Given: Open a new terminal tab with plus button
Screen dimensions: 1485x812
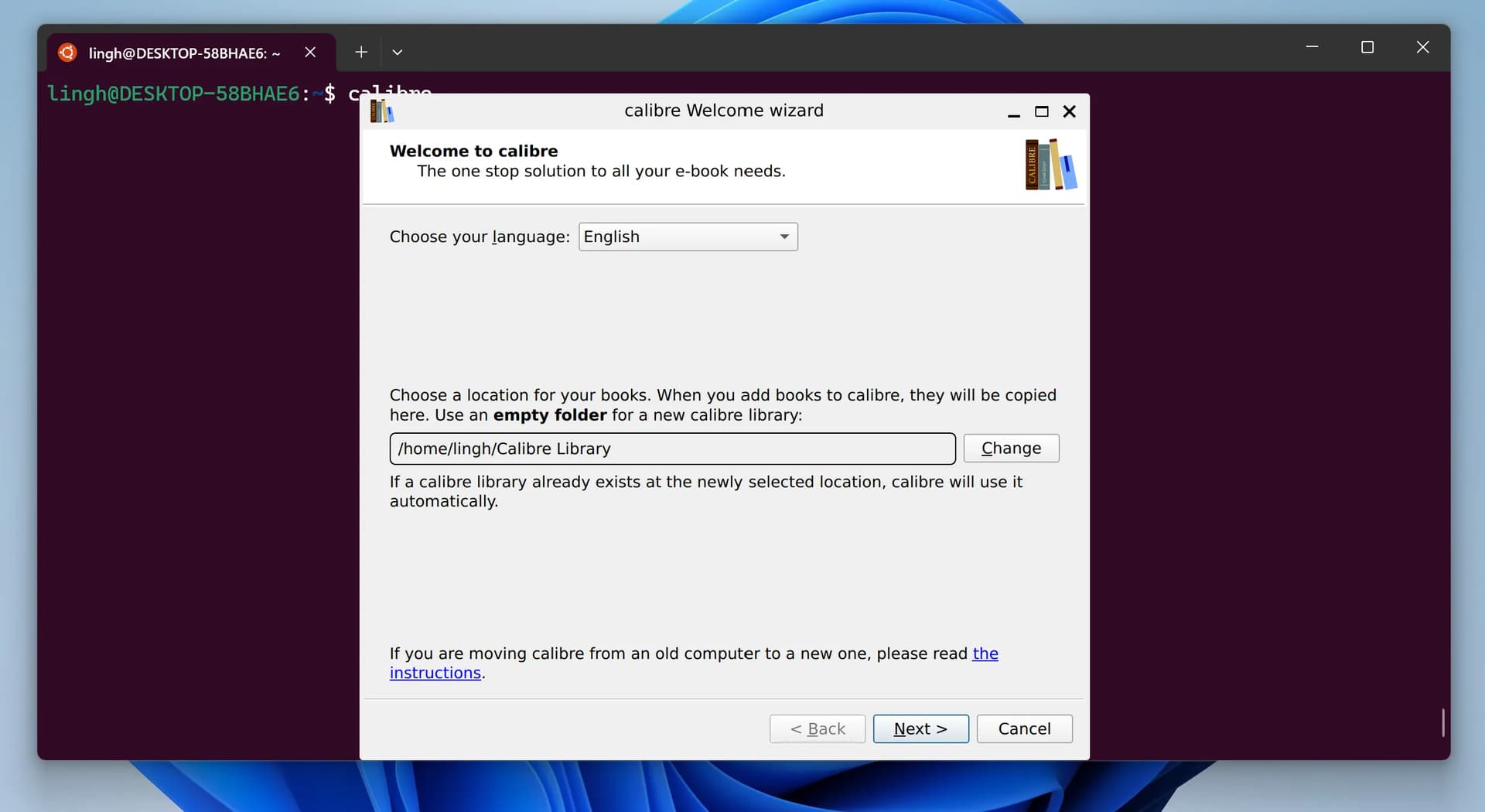Looking at the screenshot, I should (361, 53).
